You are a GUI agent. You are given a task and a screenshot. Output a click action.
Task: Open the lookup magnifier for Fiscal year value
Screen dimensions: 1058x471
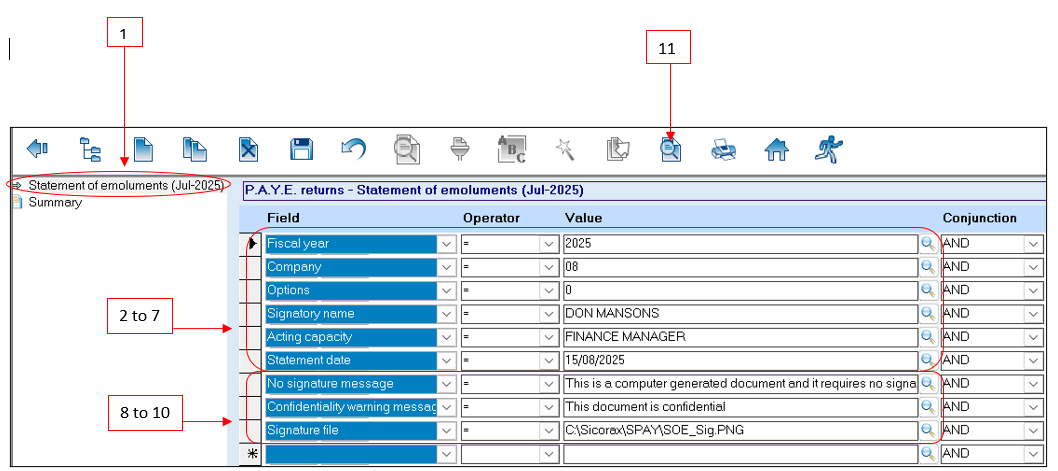928,244
